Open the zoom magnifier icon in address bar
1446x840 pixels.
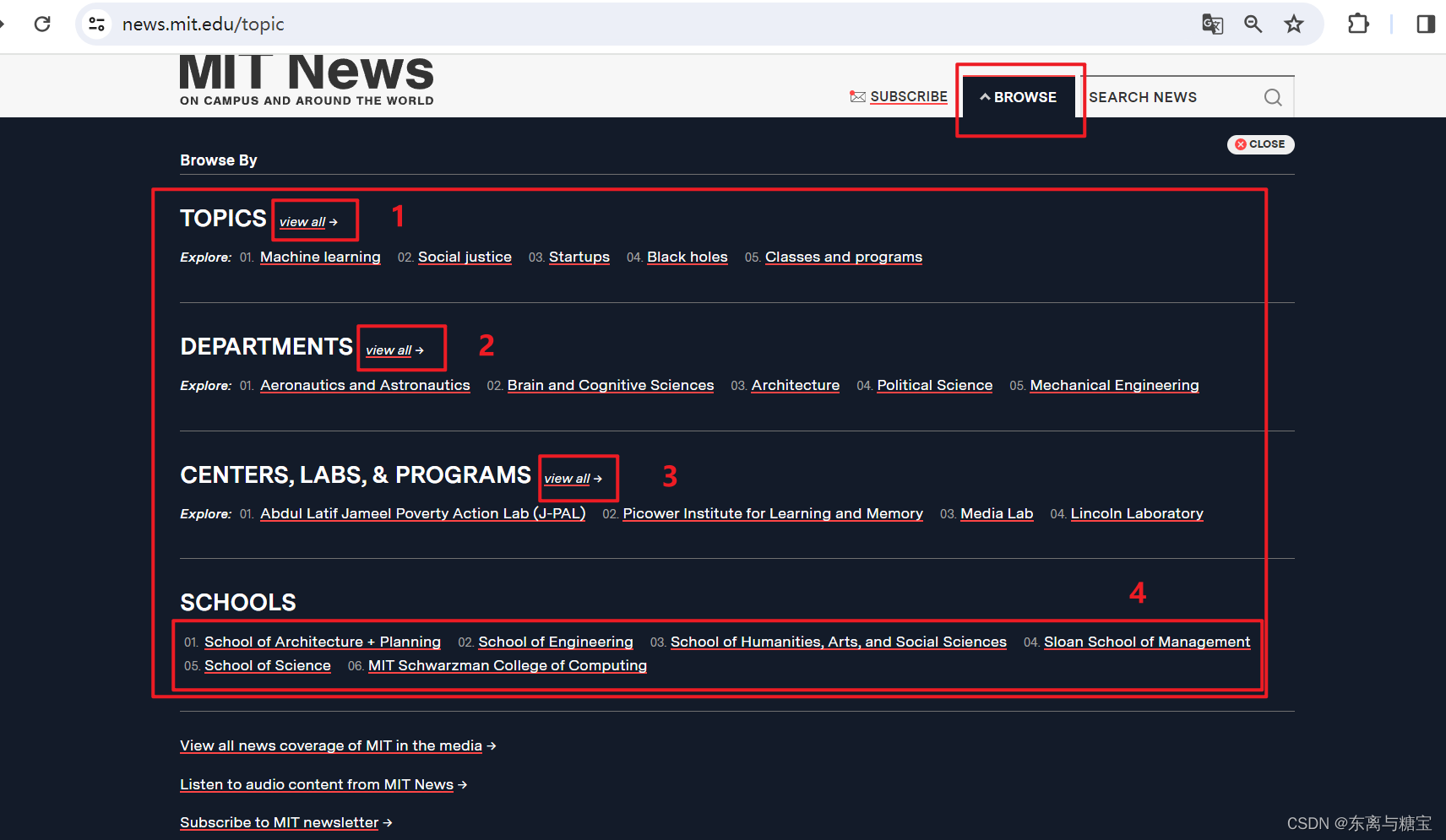(x=1253, y=24)
